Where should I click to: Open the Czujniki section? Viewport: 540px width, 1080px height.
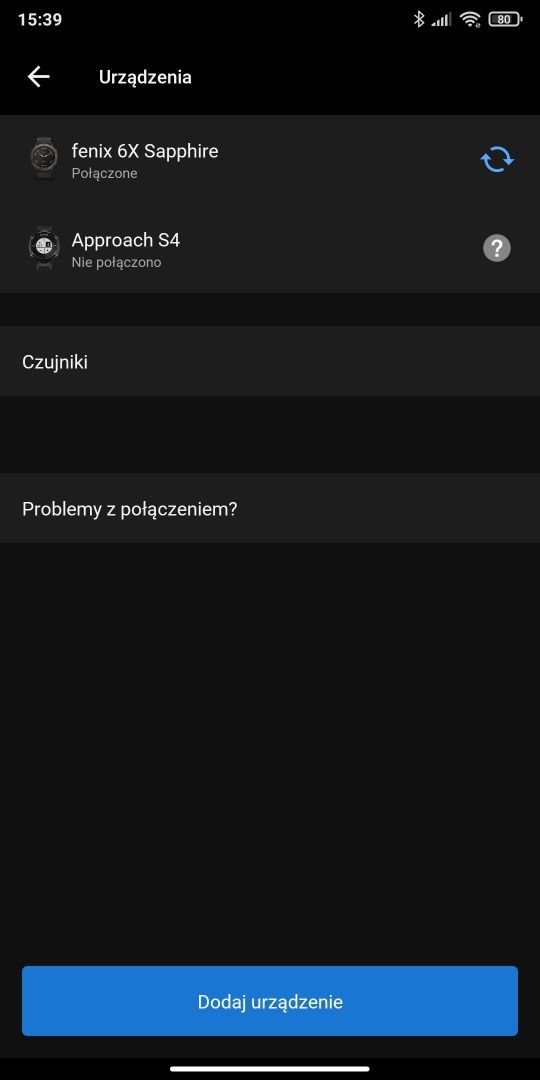[270, 362]
